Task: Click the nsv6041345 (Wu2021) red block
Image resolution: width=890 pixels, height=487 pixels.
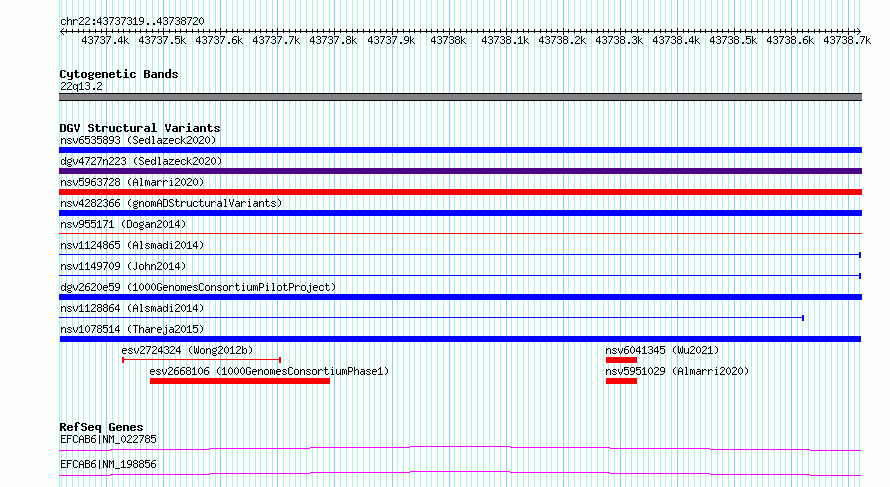Action: (x=621, y=360)
